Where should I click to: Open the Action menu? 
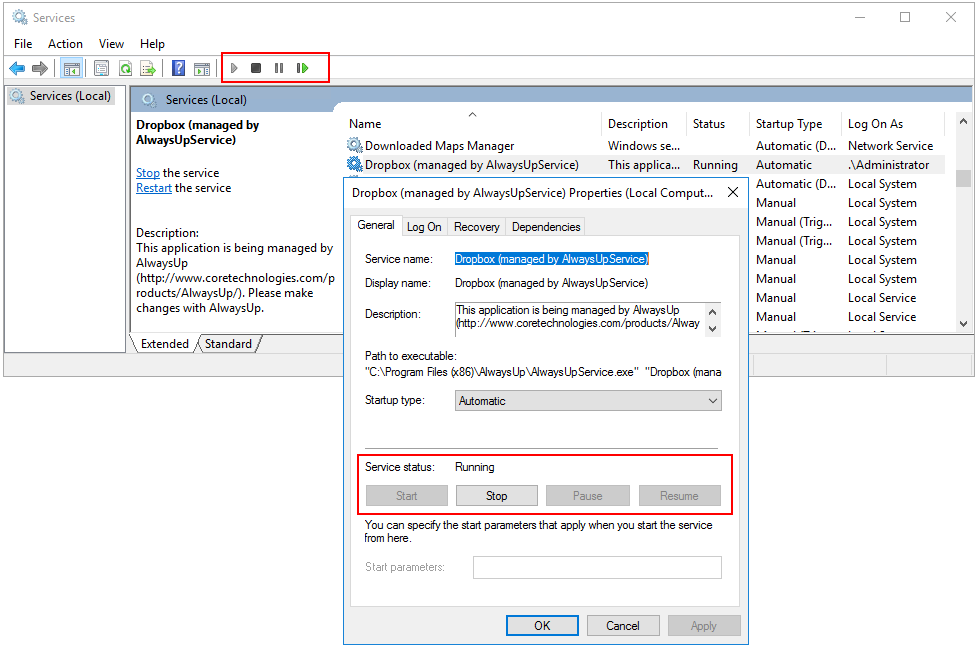click(65, 44)
